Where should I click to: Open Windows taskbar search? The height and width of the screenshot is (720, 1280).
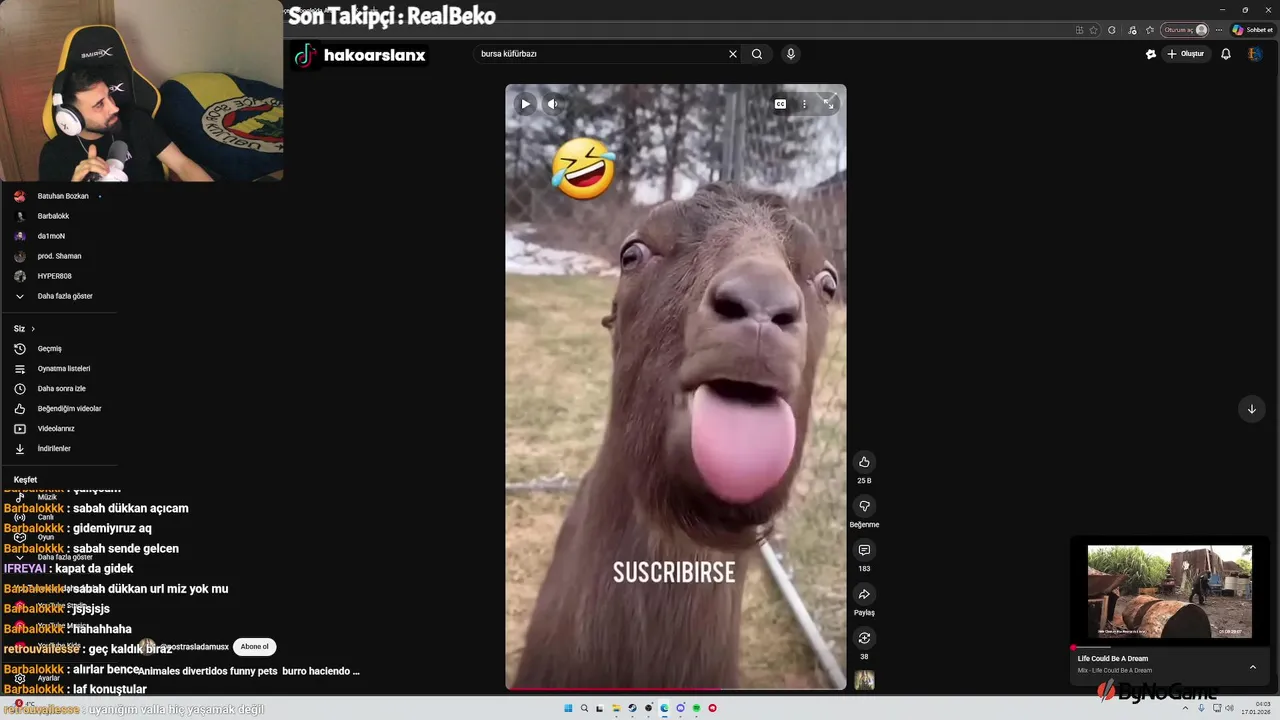(584, 708)
